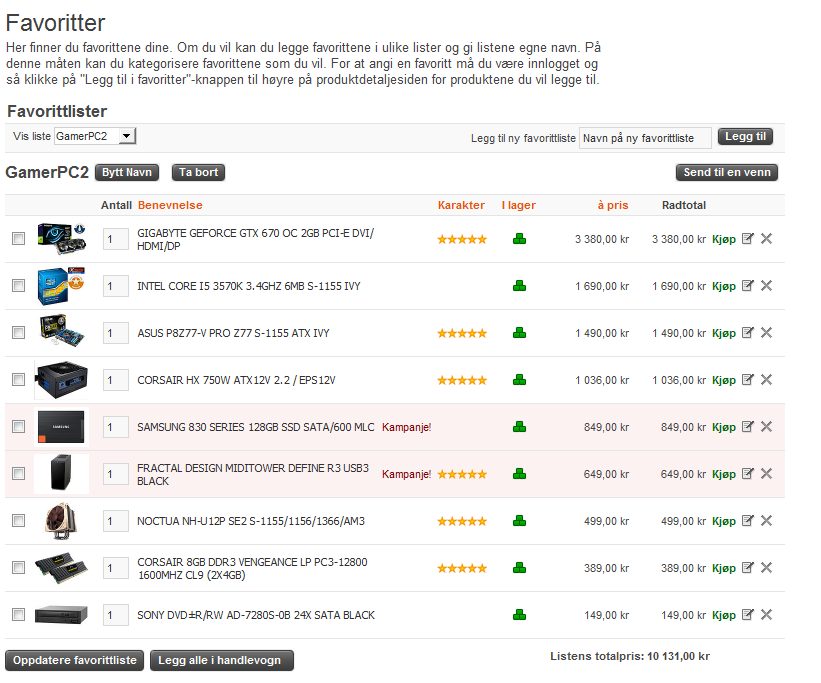Click Ta bort button for list
The width and height of the screenshot is (821, 683).
point(198,172)
